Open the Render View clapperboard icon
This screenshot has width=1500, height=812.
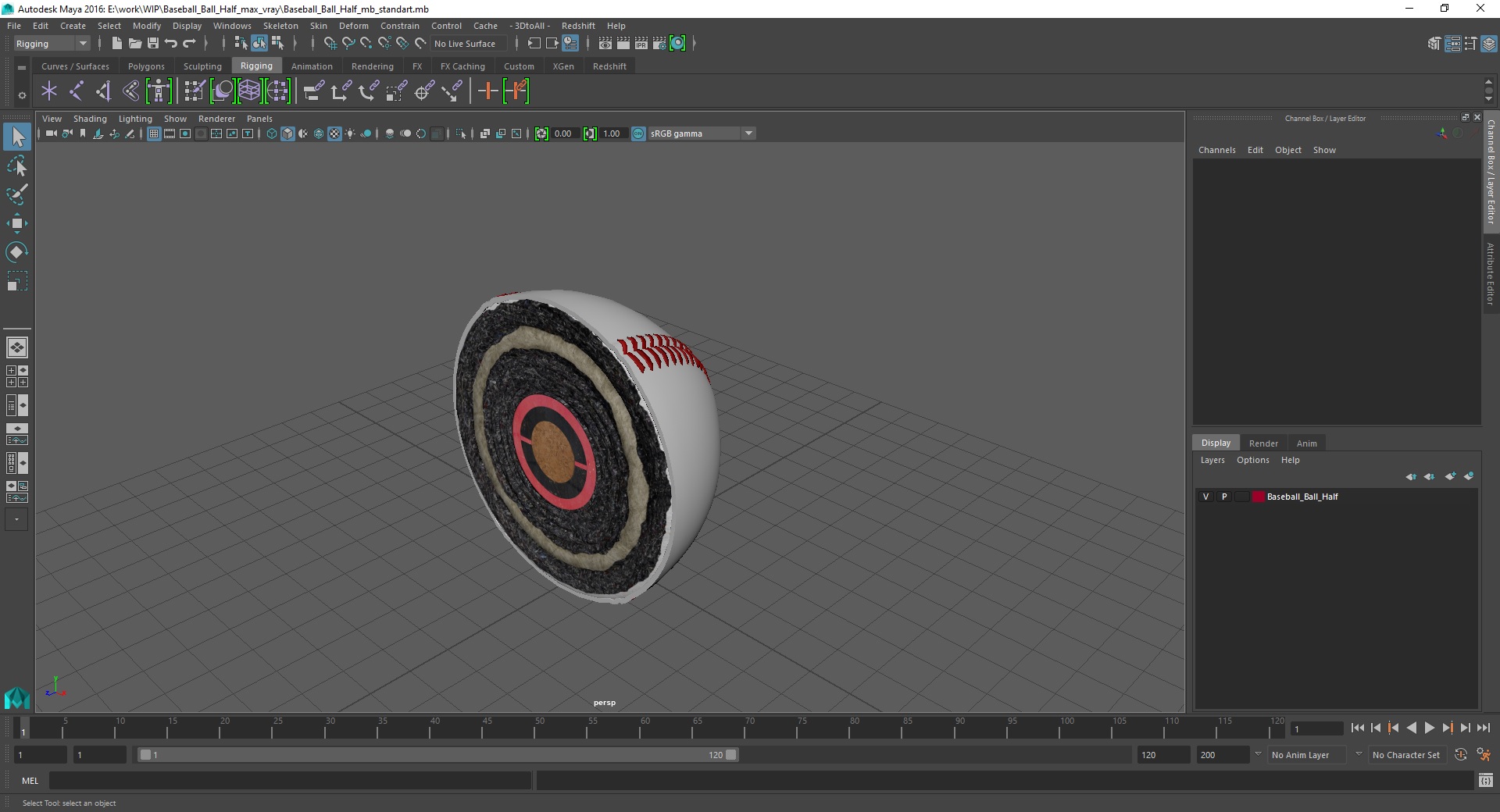[605, 44]
